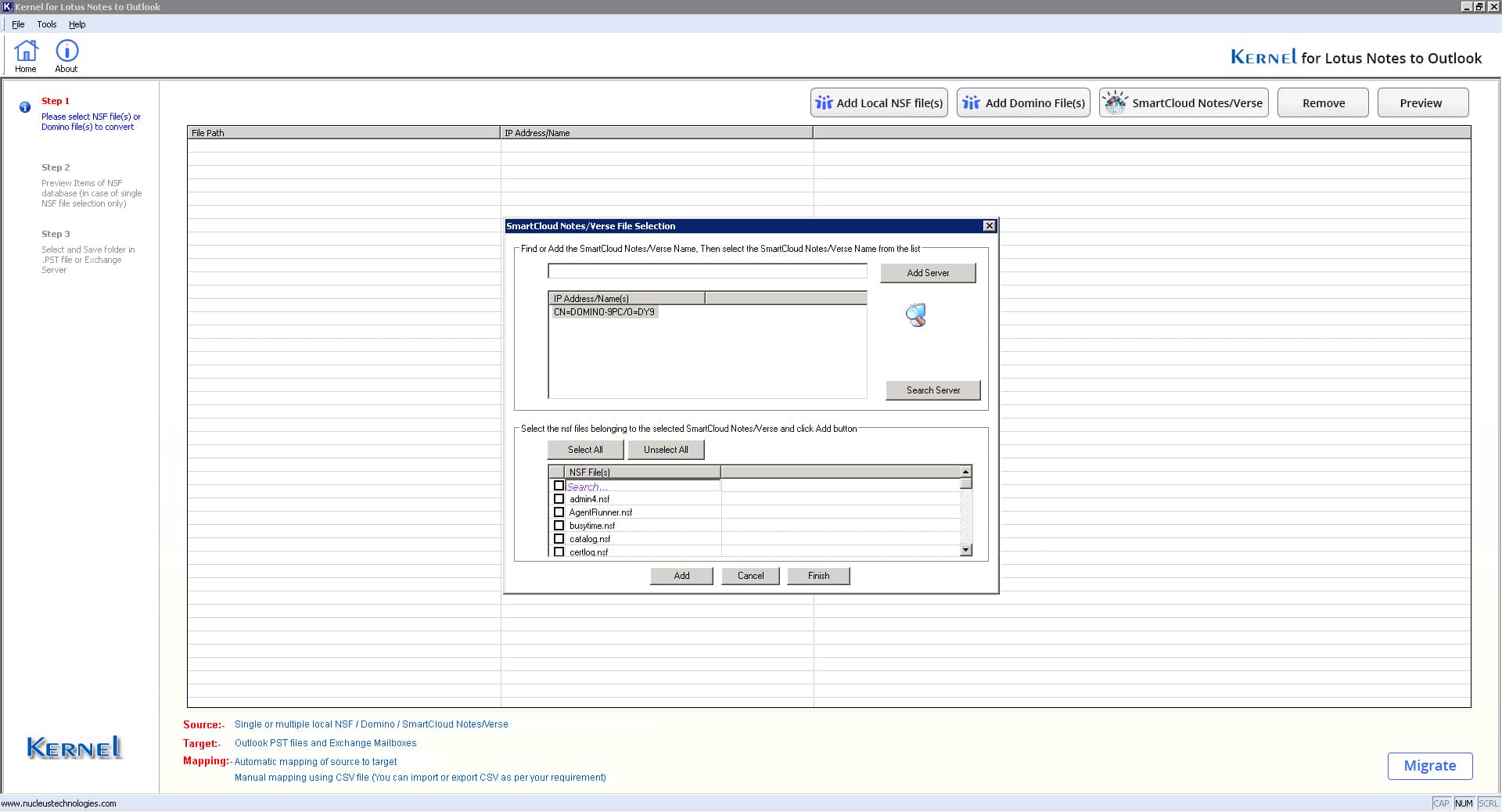
Task: Click the IP Address/Name(s) header in the dialog
Action: point(626,298)
